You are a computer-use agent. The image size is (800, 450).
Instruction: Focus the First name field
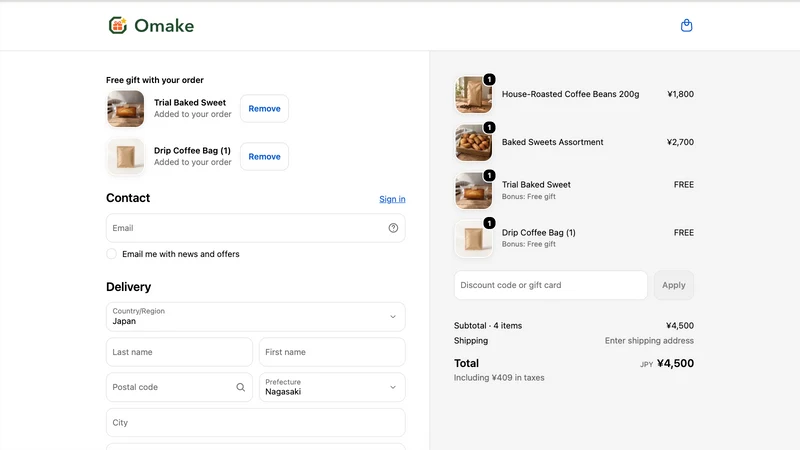pyautogui.click(x=332, y=352)
